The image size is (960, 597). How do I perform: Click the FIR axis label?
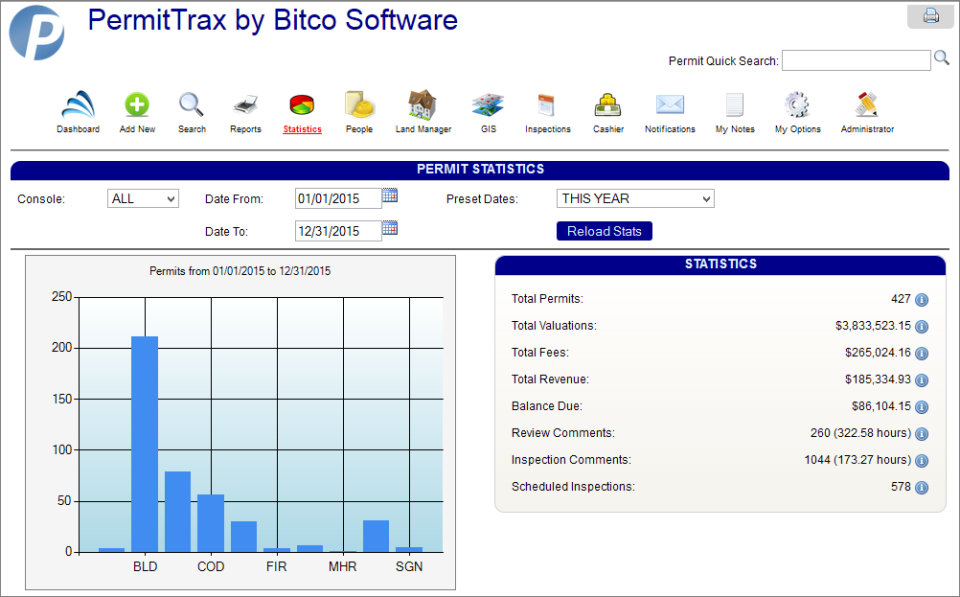[x=276, y=566]
